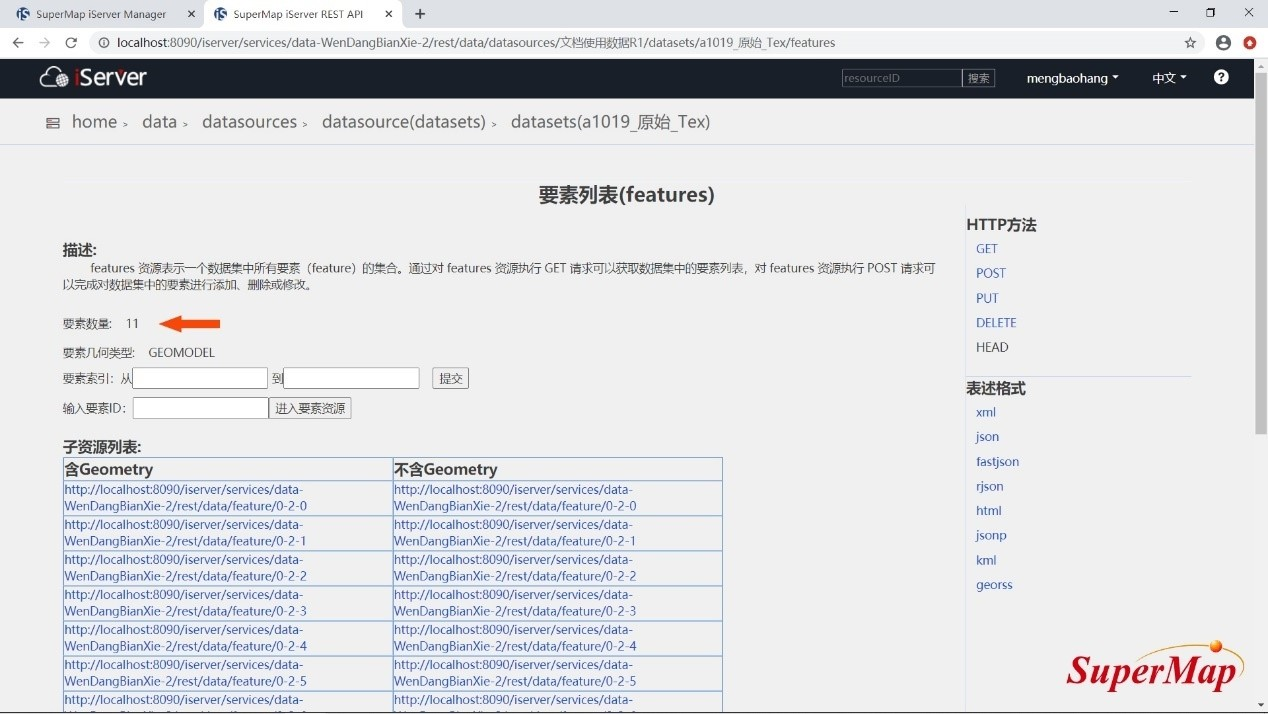Select the POST HTTP method link

[x=990, y=273]
